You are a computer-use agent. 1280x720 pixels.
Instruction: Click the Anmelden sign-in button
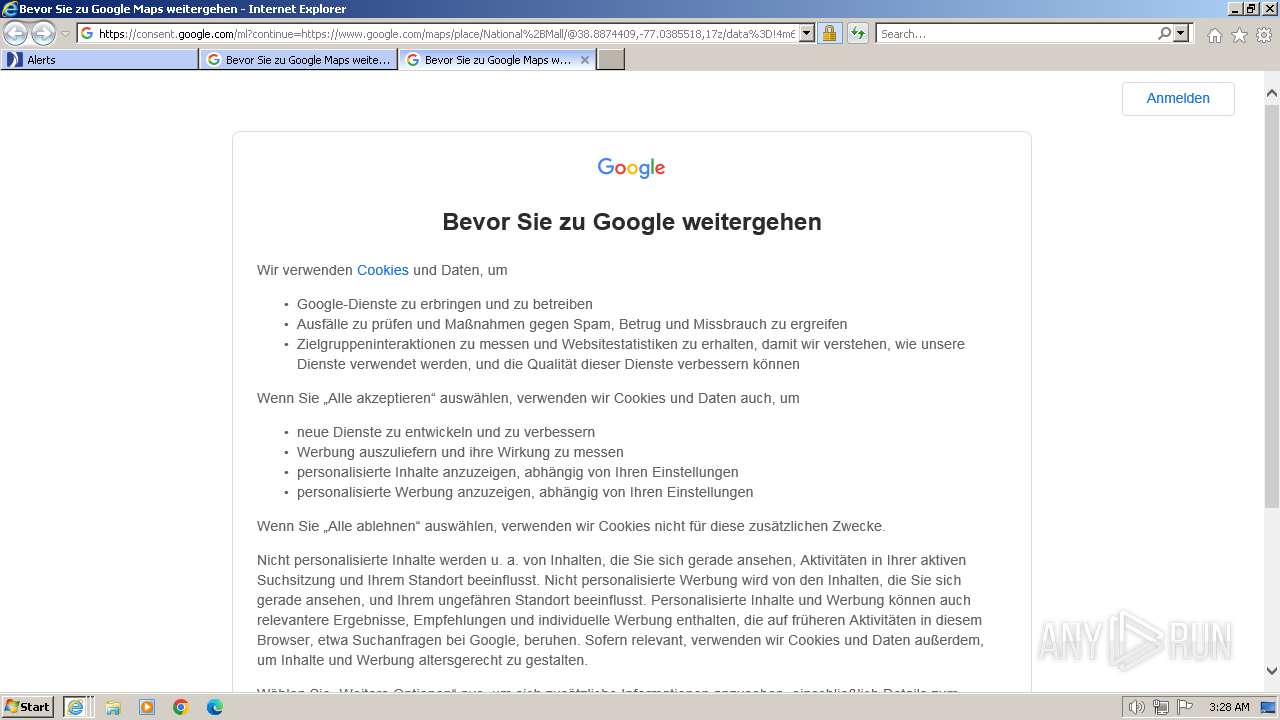coord(1178,98)
